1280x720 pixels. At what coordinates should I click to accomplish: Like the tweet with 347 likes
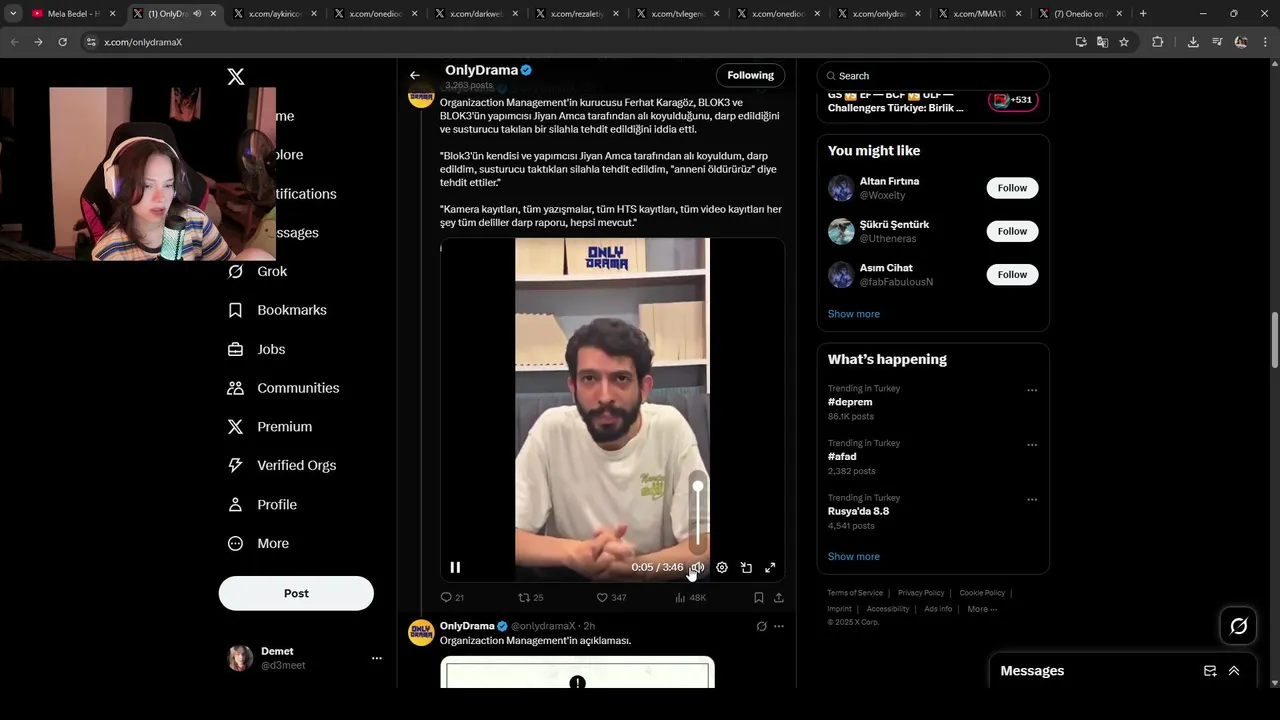(x=611, y=597)
